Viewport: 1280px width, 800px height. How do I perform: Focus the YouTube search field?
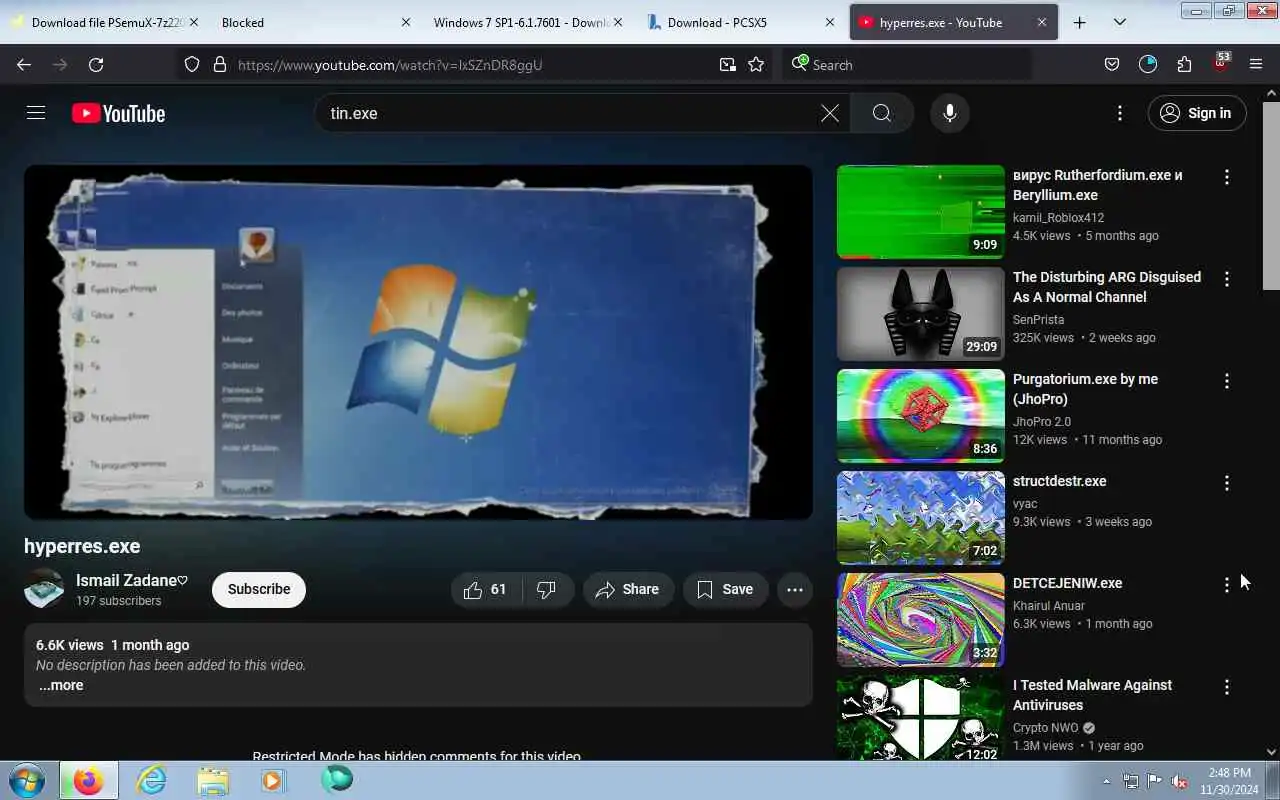tap(570, 113)
